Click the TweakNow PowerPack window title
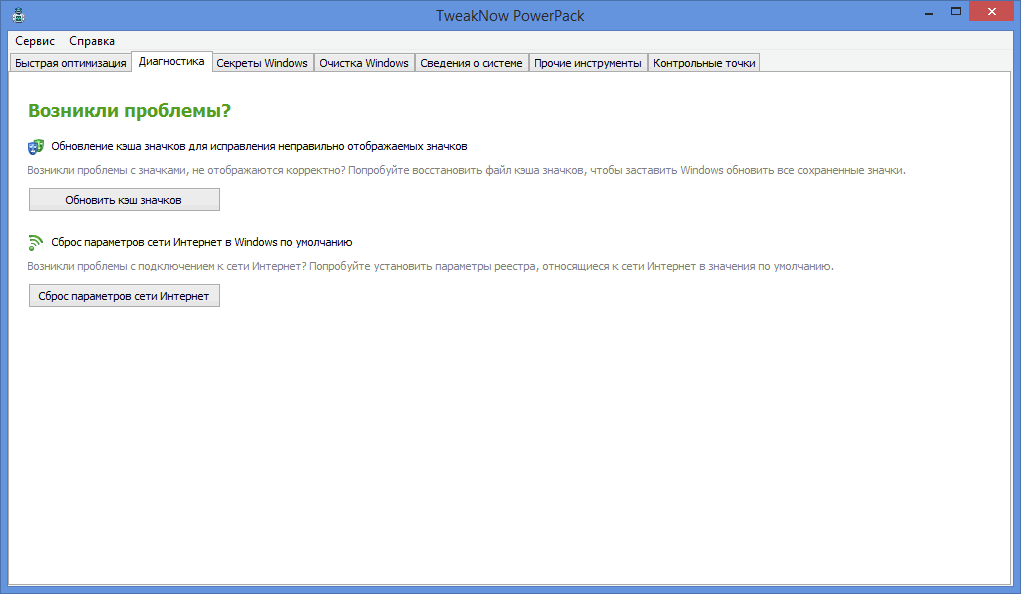The height and width of the screenshot is (594, 1021). click(510, 16)
